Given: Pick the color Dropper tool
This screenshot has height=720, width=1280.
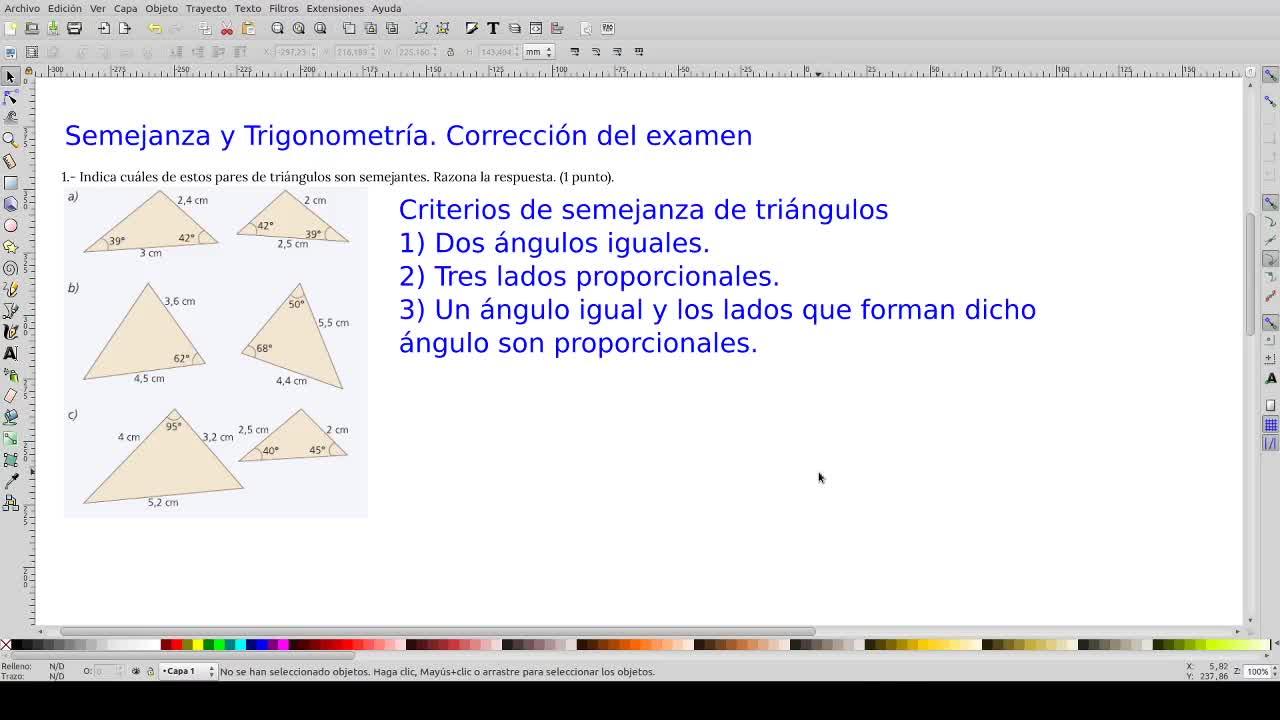Looking at the screenshot, I should (11, 481).
